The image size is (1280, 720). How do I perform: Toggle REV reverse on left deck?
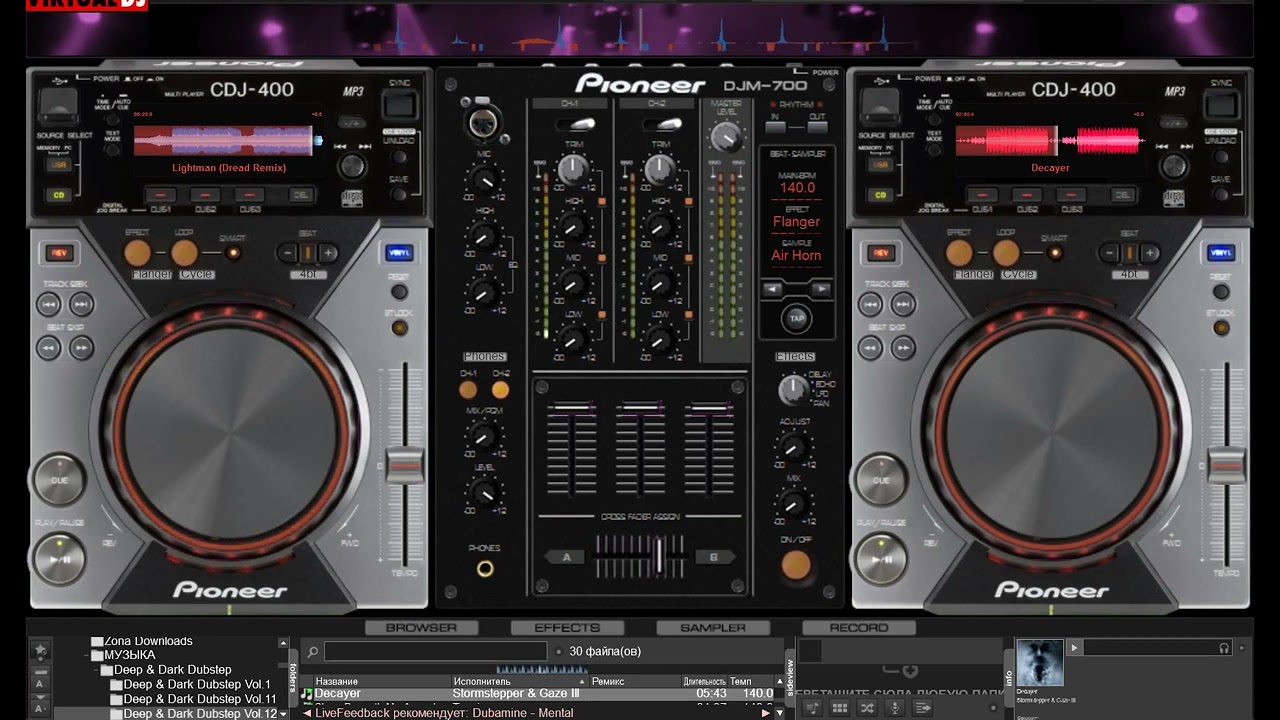click(x=59, y=253)
